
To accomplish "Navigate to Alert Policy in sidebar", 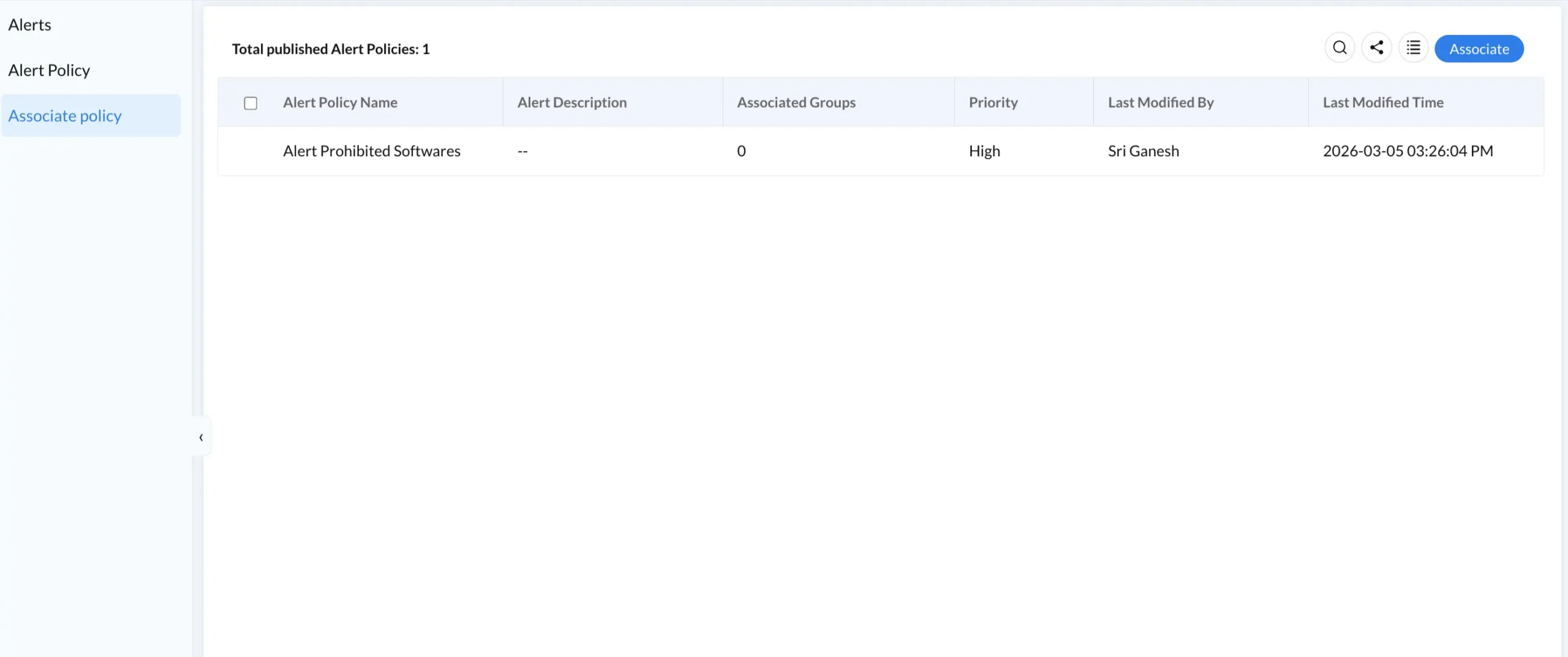I will click(x=48, y=70).
